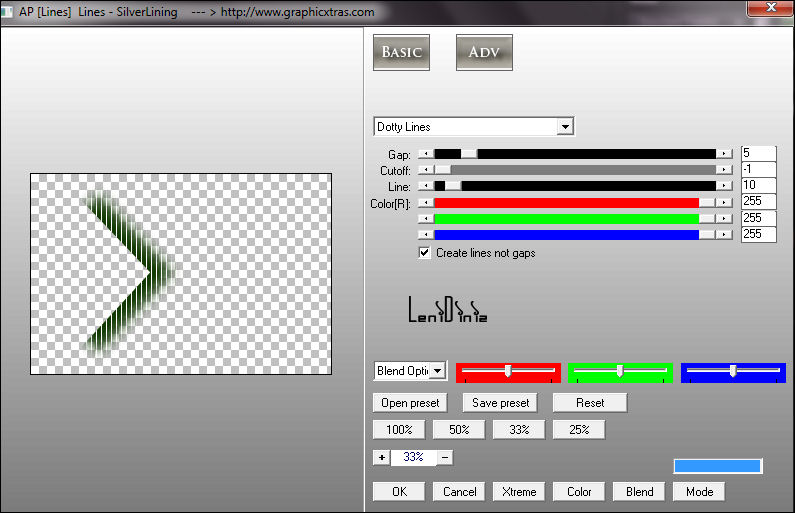Click the Gap slider right arrow
Viewport: 795px width, 513px height.
tap(725, 154)
